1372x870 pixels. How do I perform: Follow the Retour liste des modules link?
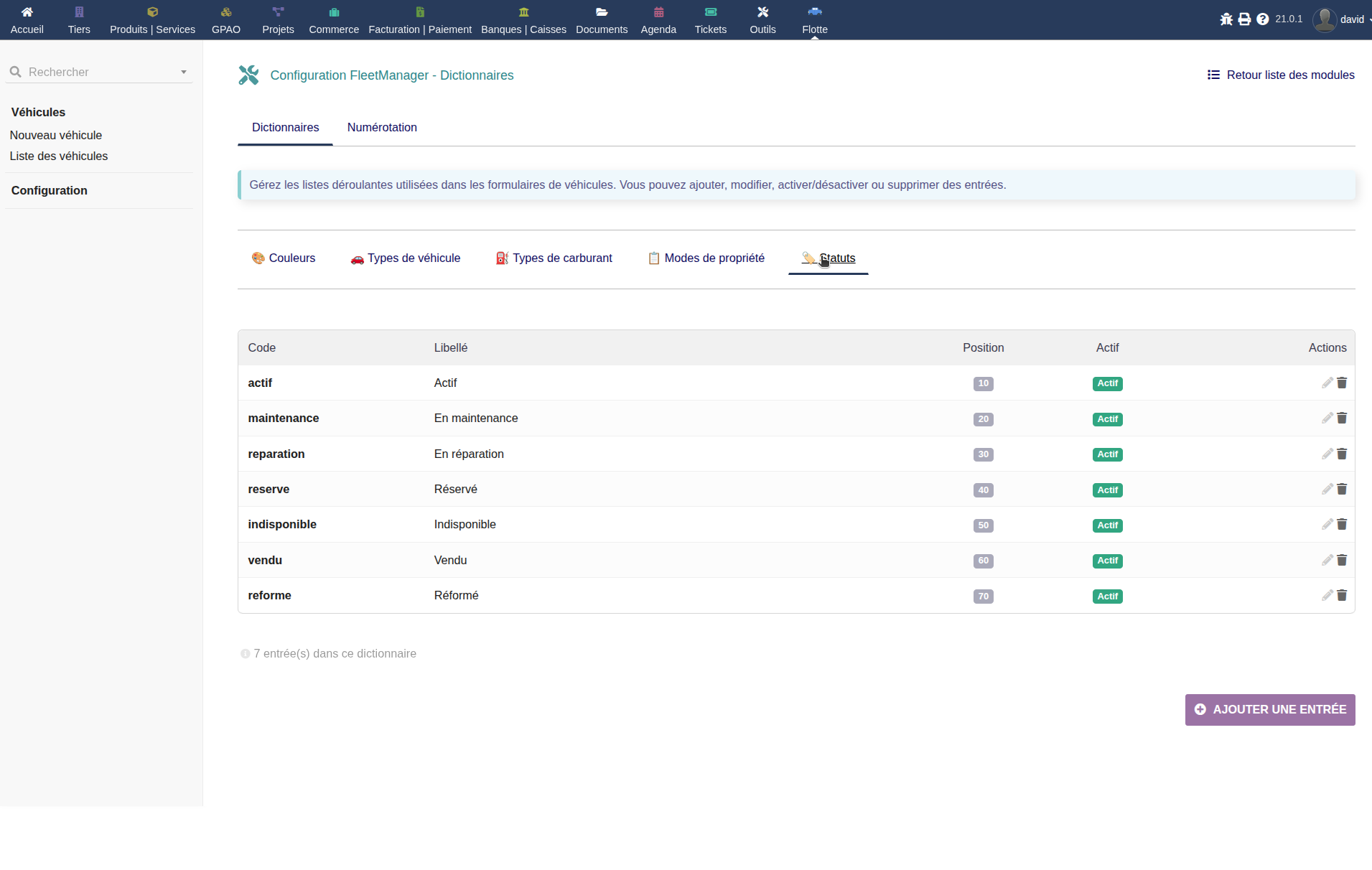click(x=1281, y=75)
